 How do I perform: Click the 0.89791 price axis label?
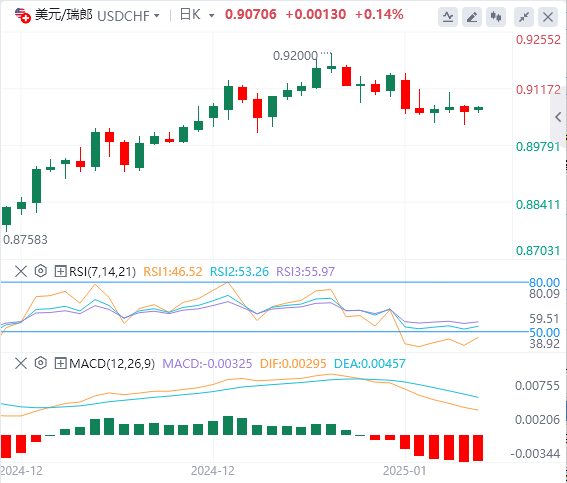(x=538, y=147)
